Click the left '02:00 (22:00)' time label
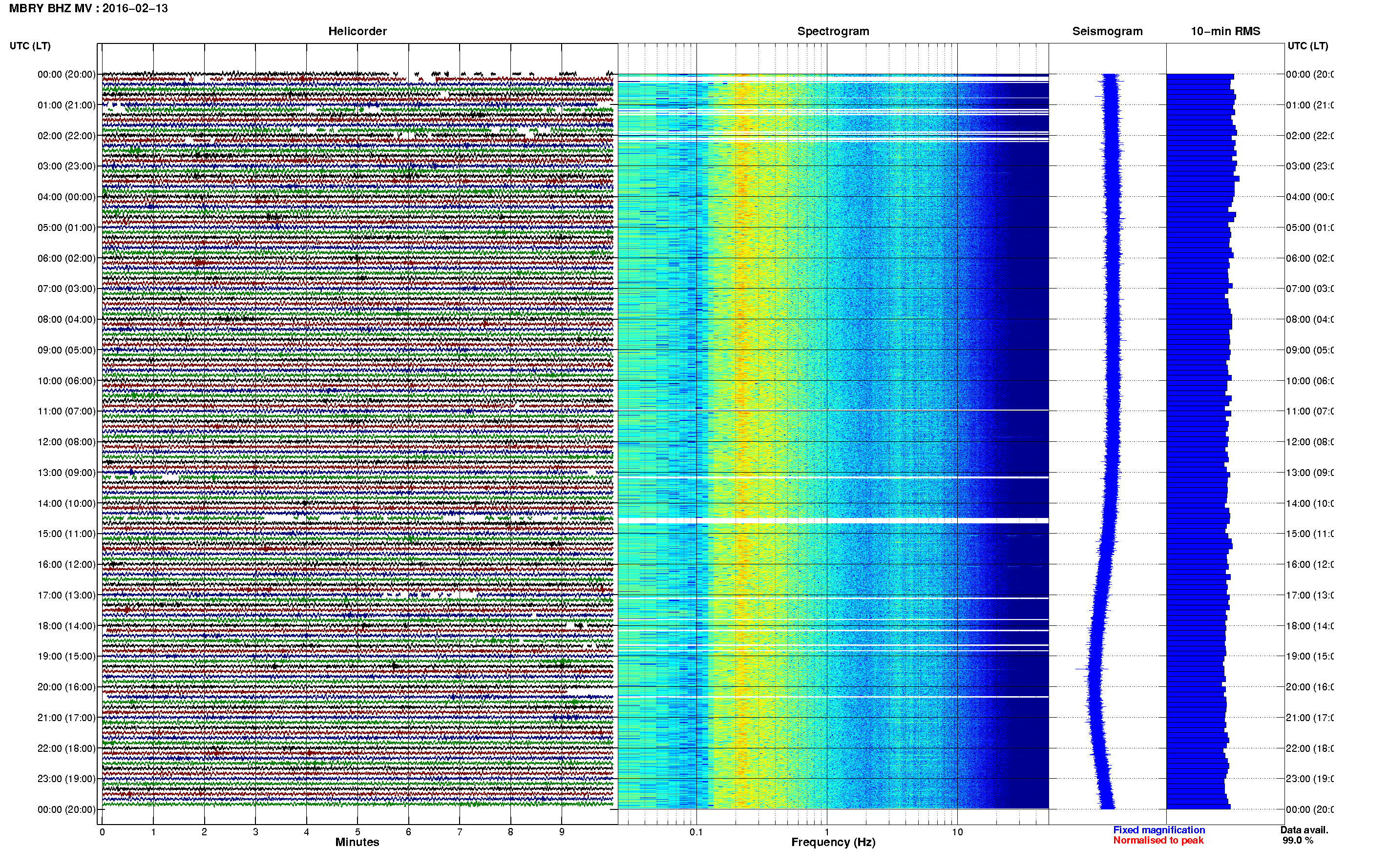 (66, 136)
